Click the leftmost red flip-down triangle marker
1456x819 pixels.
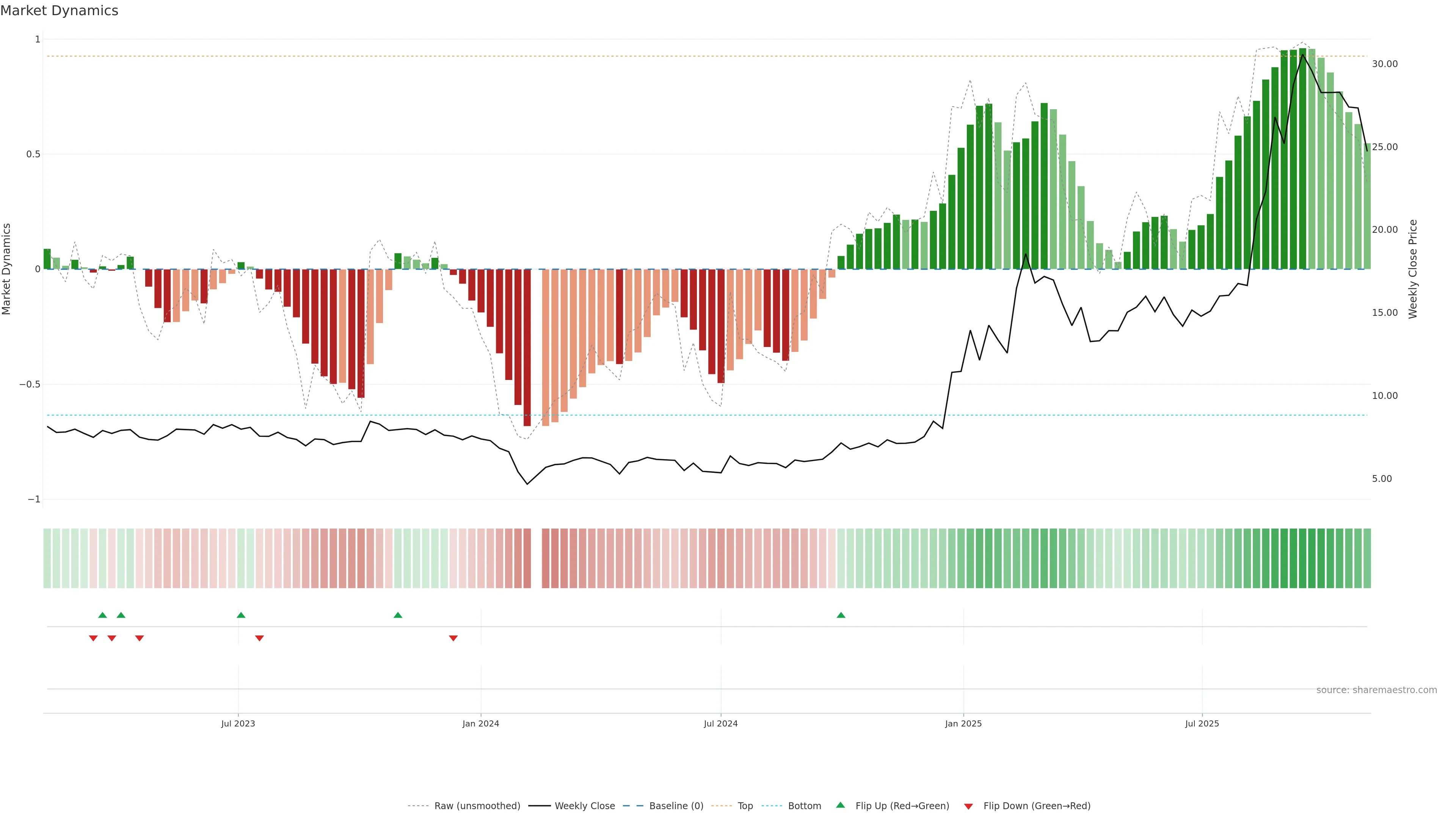click(93, 638)
